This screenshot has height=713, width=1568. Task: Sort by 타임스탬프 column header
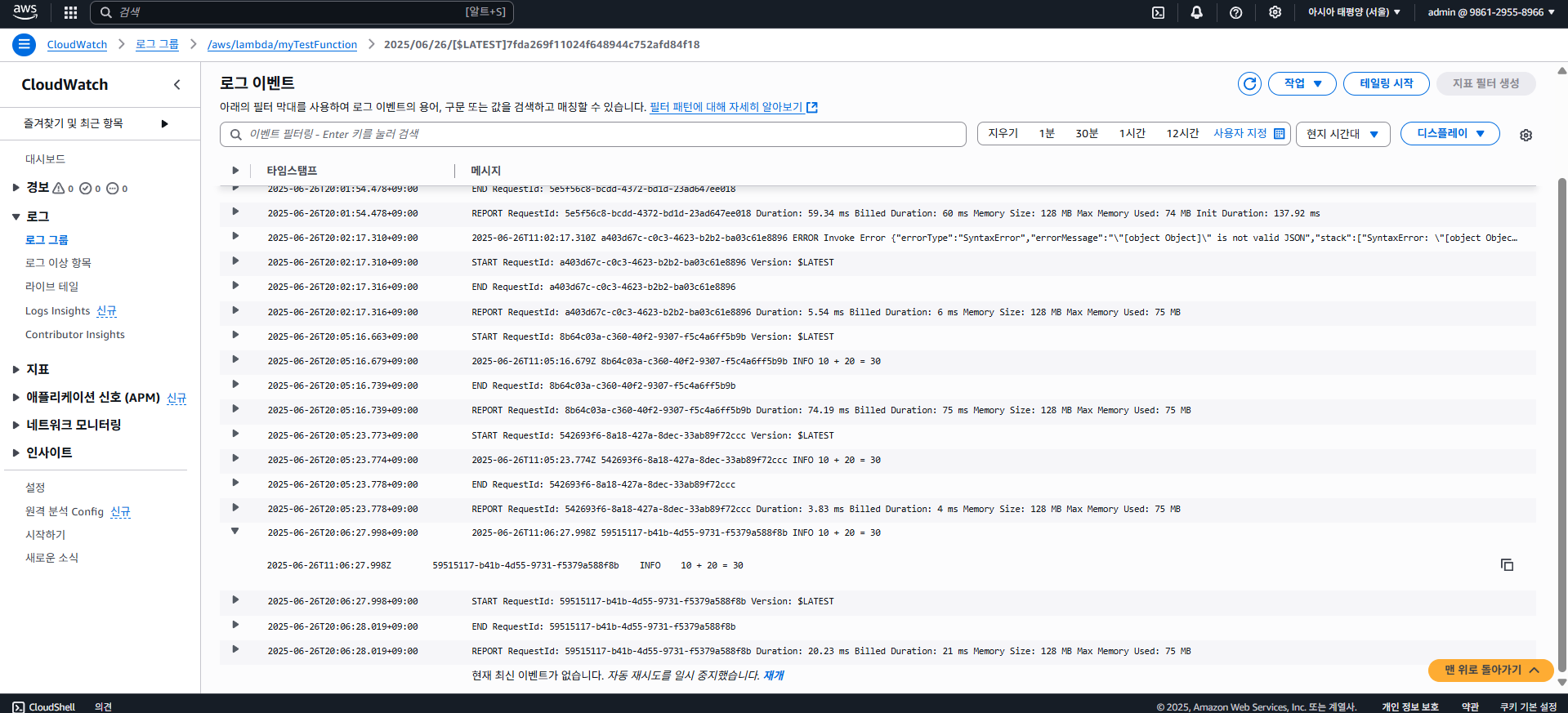pyautogui.click(x=292, y=171)
